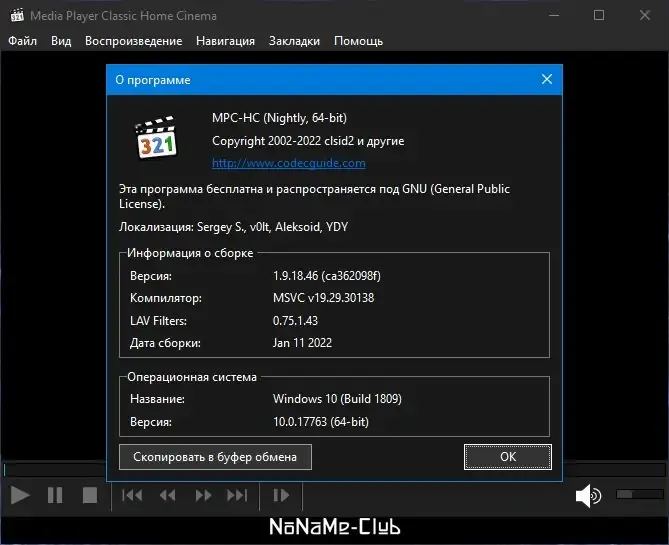This screenshot has height=545, width=669.
Task: Open the Навигация menu
Action: point(225,41)
